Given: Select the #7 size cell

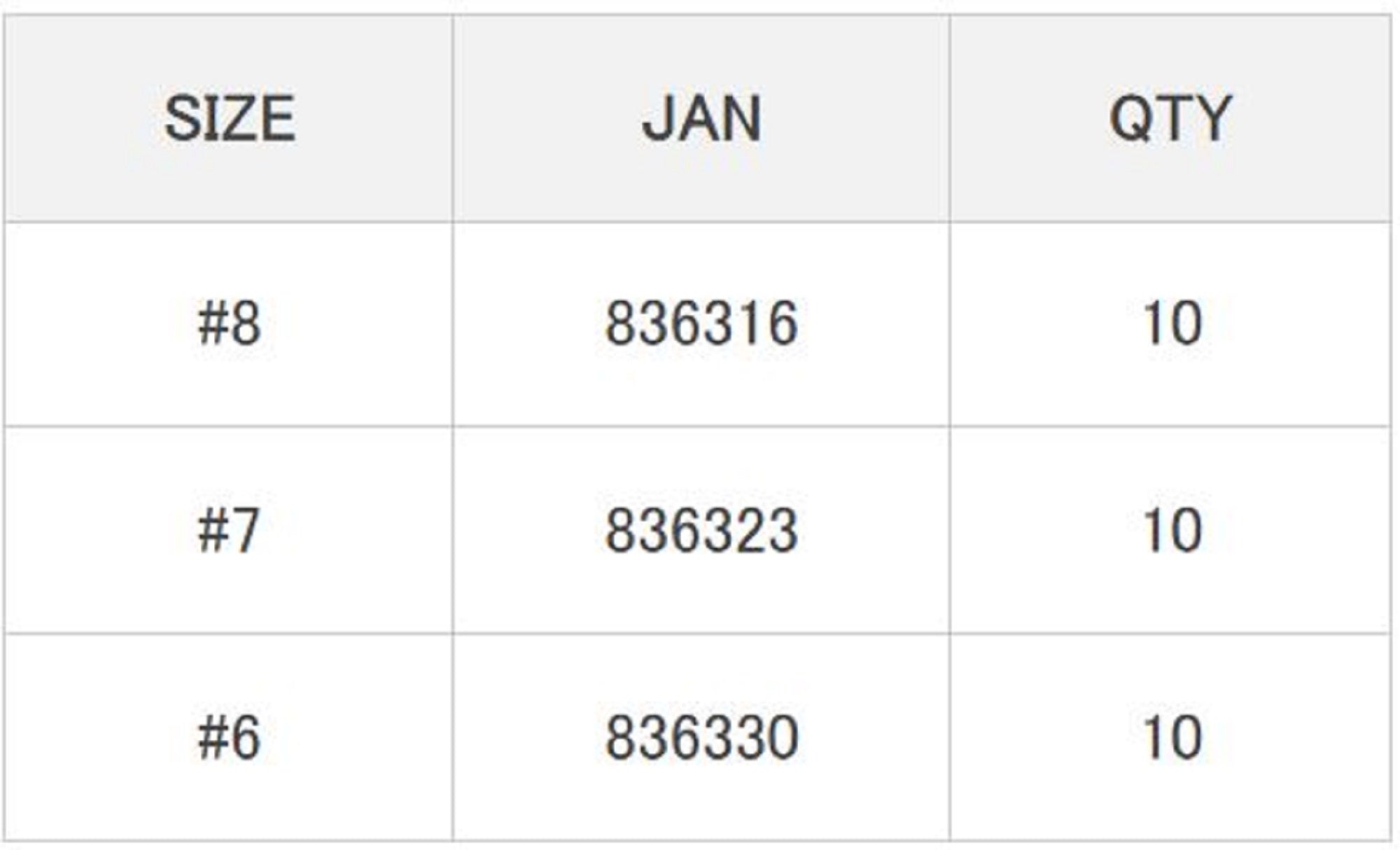Looking at the screenshot, I should tap(229, 531).
